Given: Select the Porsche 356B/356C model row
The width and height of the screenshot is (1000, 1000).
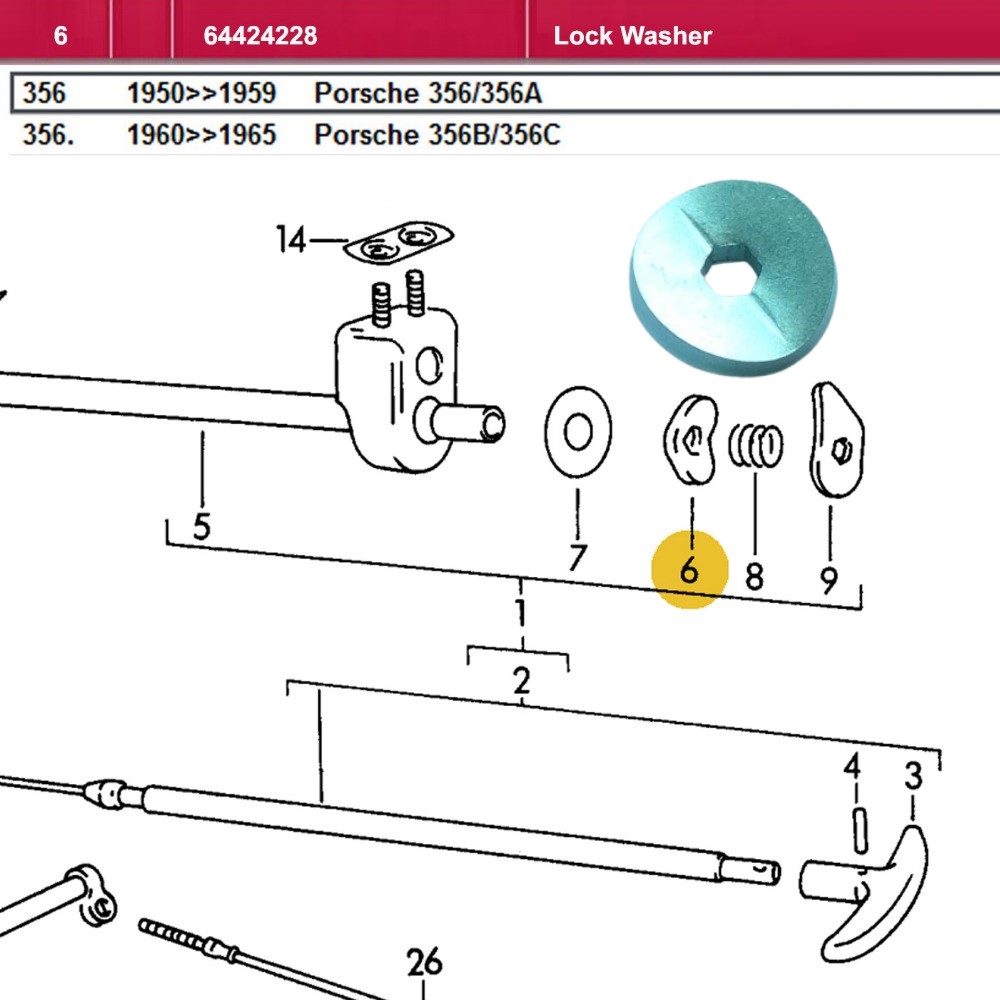Looking at the screenshot, I should [437, 134].
